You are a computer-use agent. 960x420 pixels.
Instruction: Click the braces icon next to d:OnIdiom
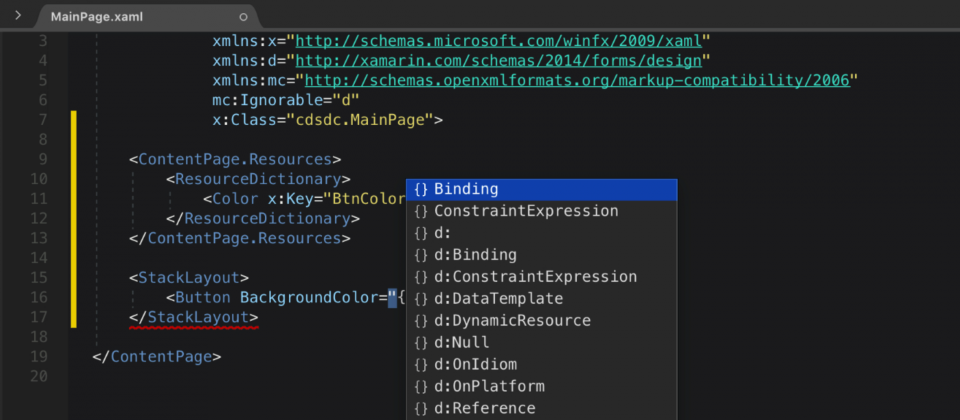(421, 365)
